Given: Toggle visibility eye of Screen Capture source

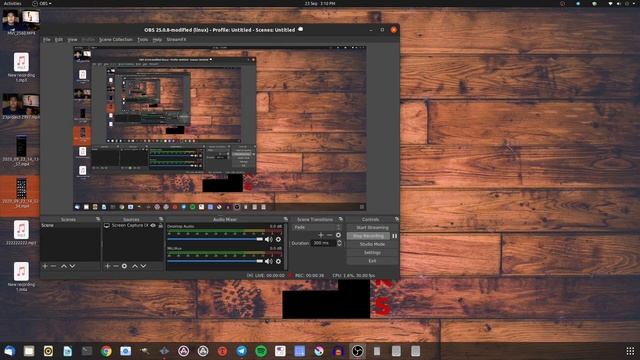Looking at the screenshot, I should 153,225.
